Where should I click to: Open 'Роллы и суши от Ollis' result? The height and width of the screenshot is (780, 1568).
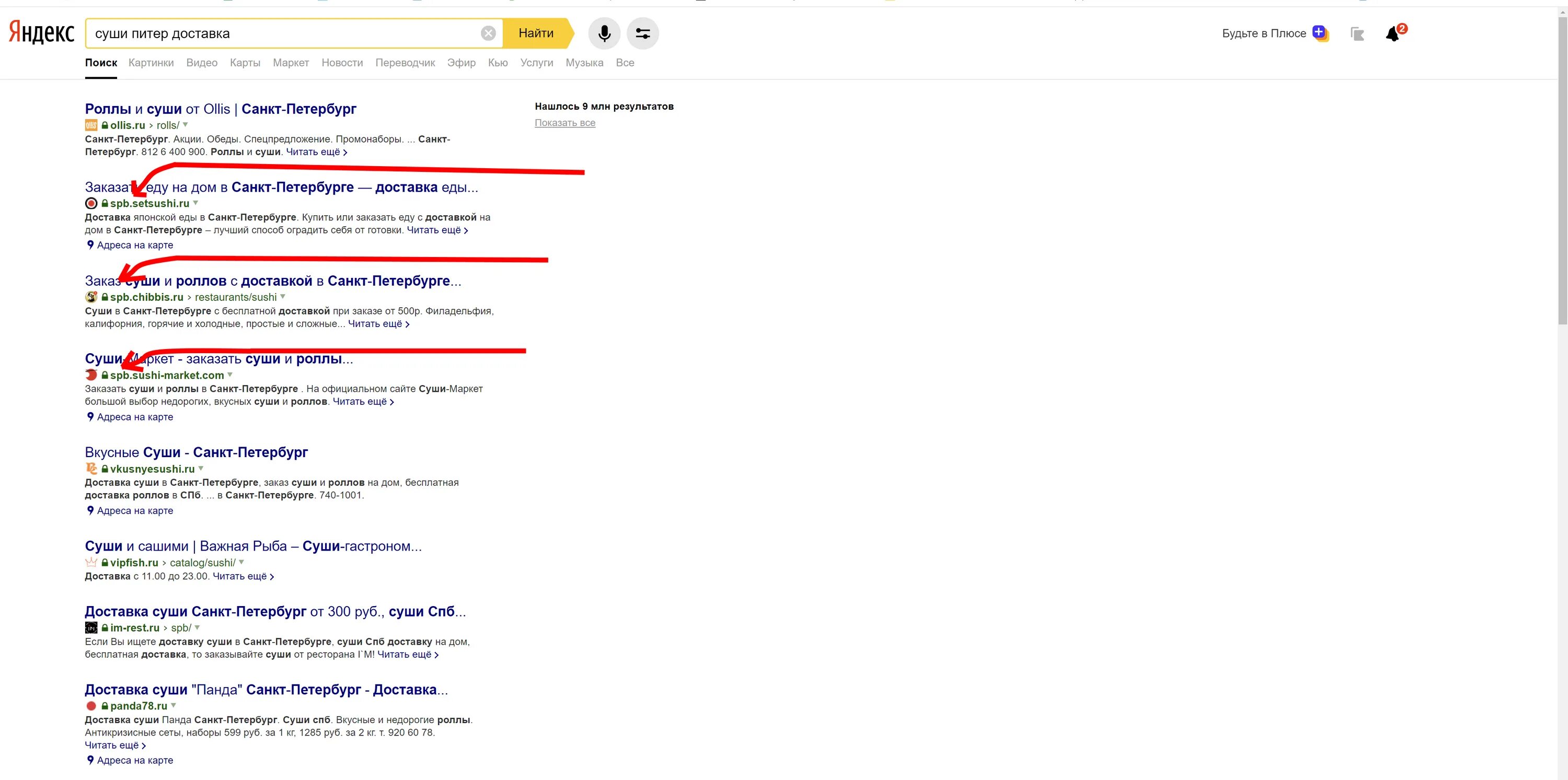[221, 109]
